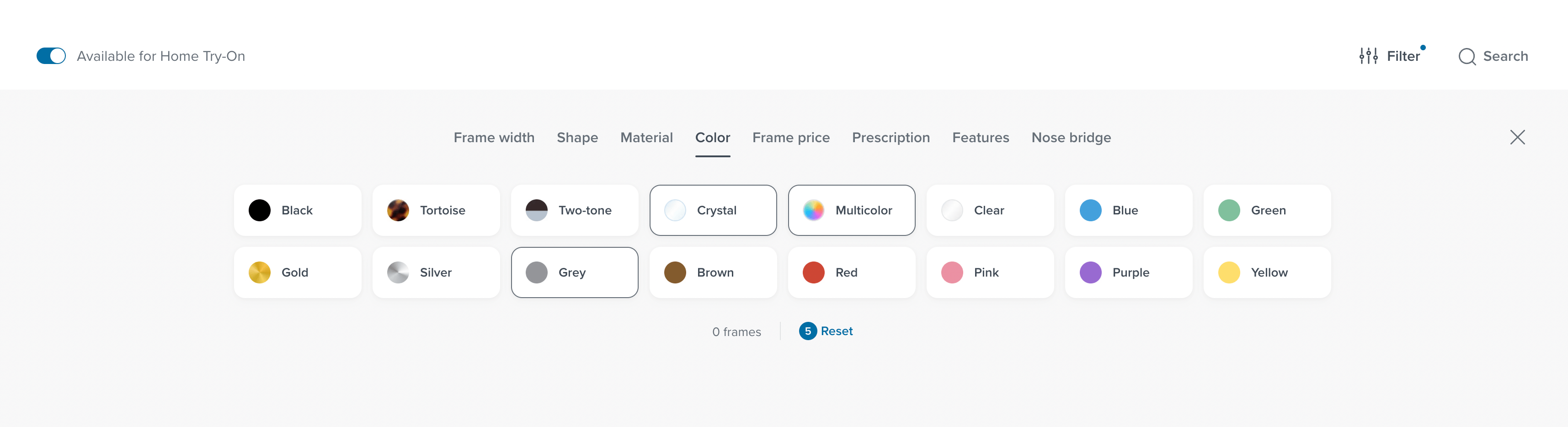Click the Reset filters link
Image resolution: width=1568 pixels, height=427 pixels.
click(837, 331)
